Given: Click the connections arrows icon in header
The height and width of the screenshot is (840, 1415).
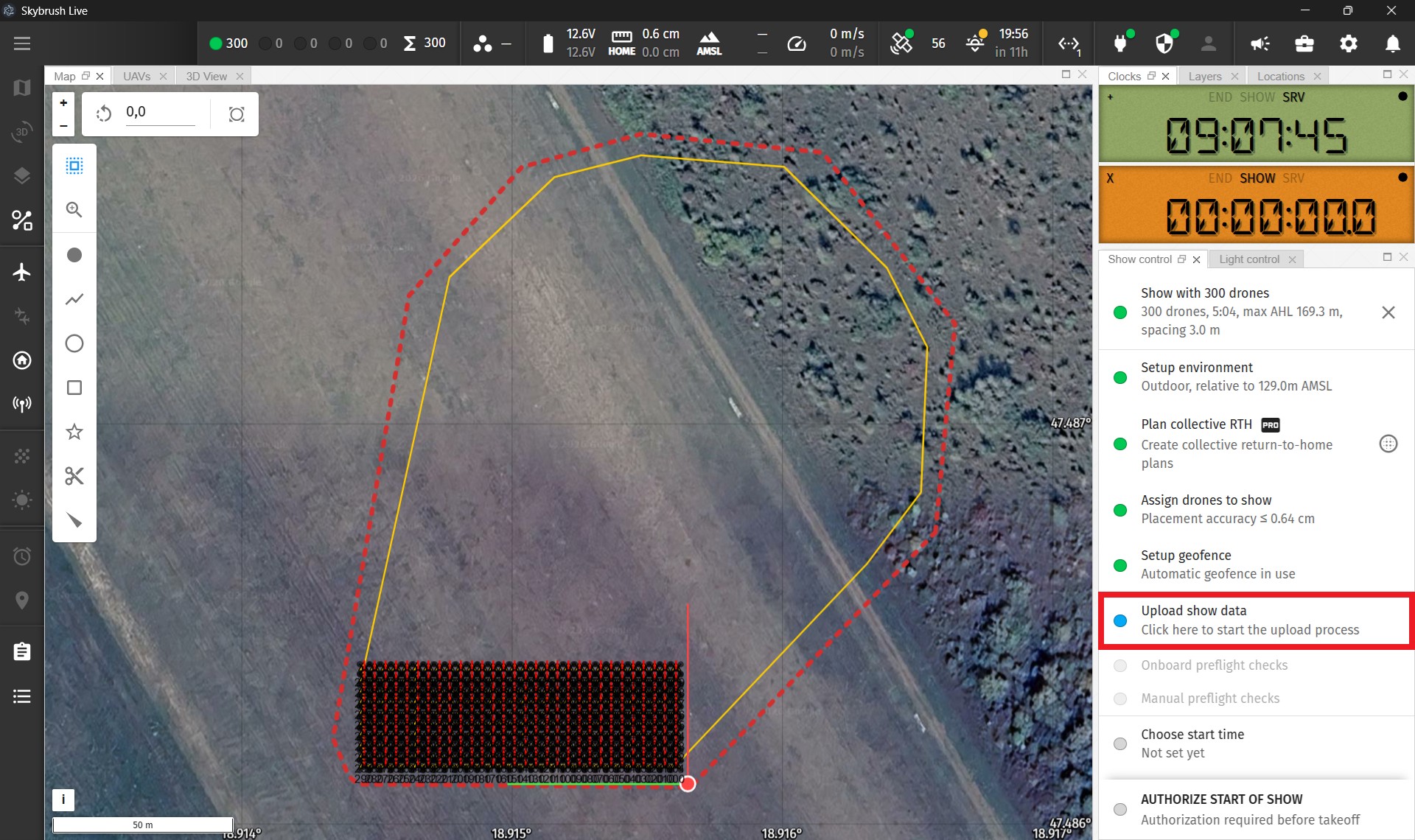Looking at the screenshot, I should click(1069, 44).
